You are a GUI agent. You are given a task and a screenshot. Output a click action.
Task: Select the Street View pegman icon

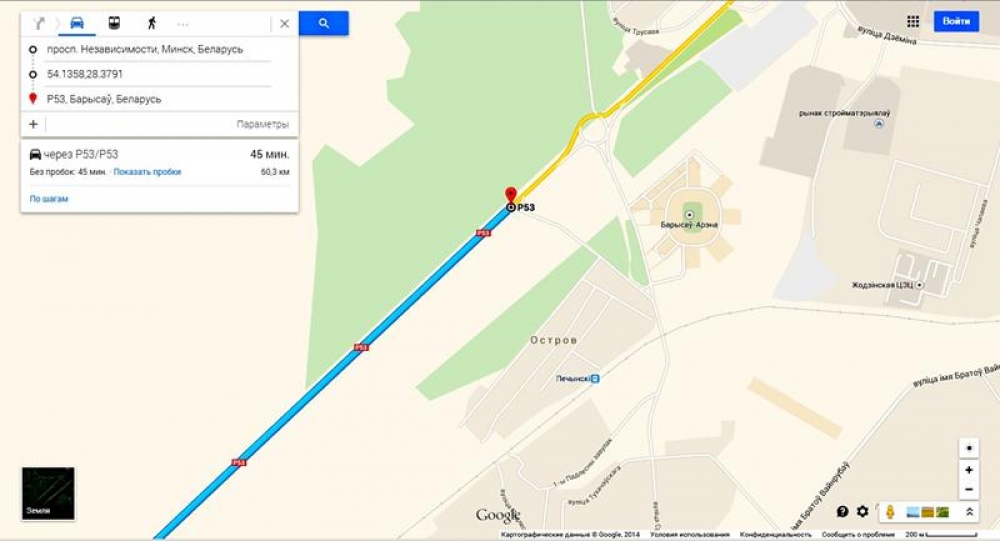(890, 512)
